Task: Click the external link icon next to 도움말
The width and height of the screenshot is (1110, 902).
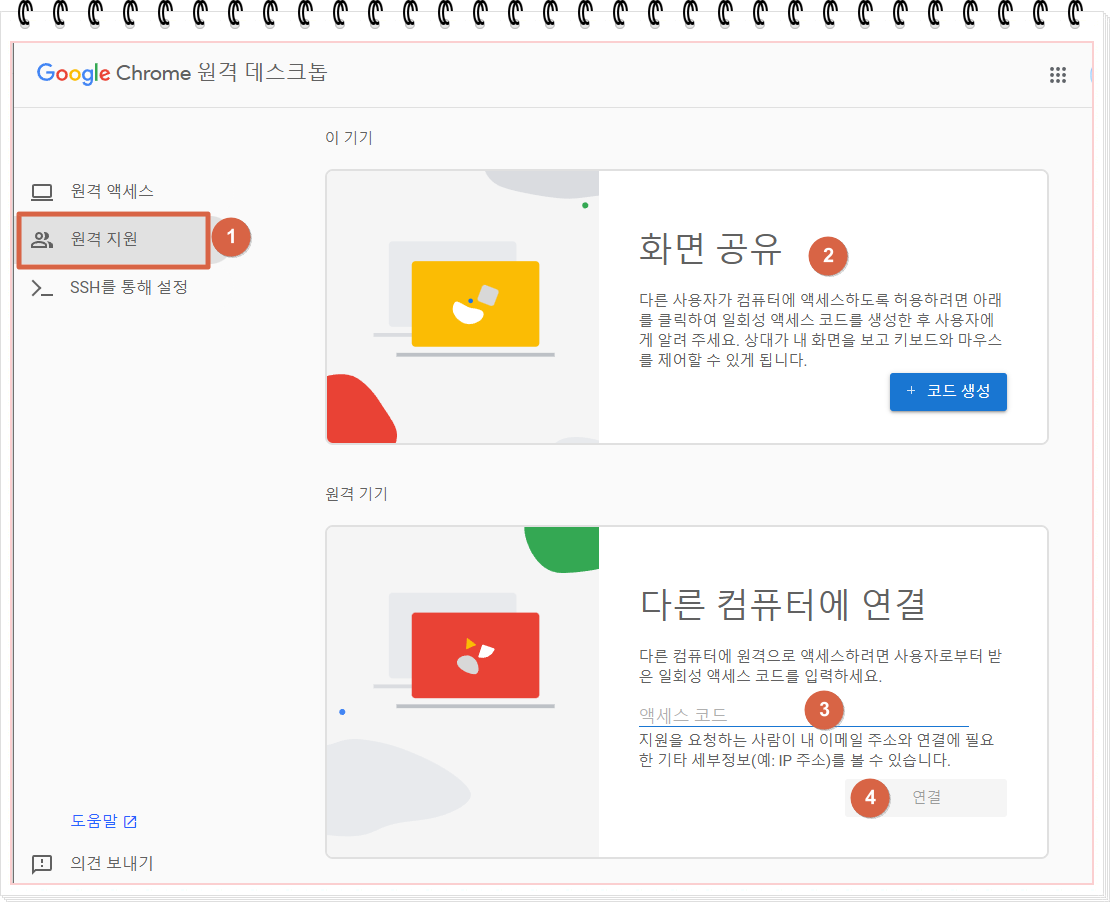Action: [x=130, y=821]
